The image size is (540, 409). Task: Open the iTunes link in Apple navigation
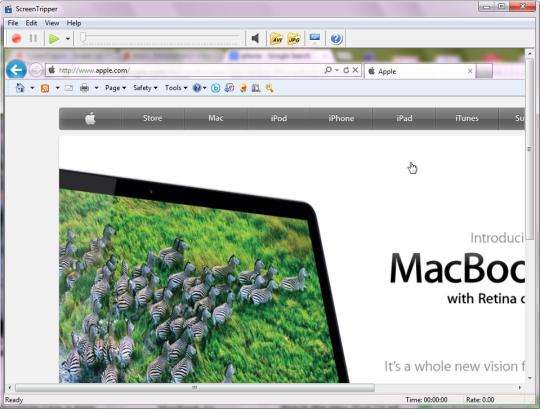pyautogui.click(x=467, y=118)
